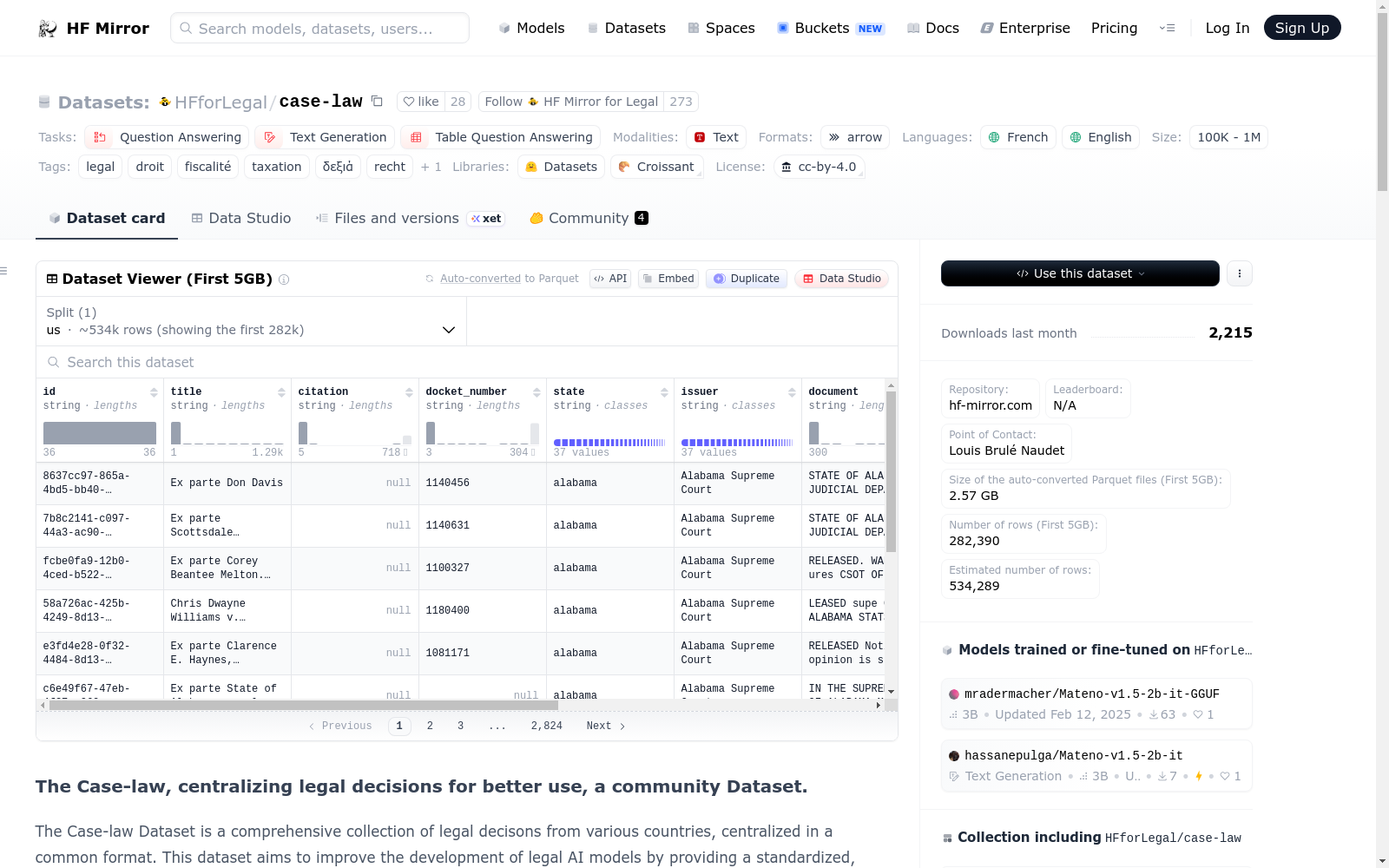Open the Models menu item
The width and height of the screenshot is (1389, 868).
click(531, 28)
